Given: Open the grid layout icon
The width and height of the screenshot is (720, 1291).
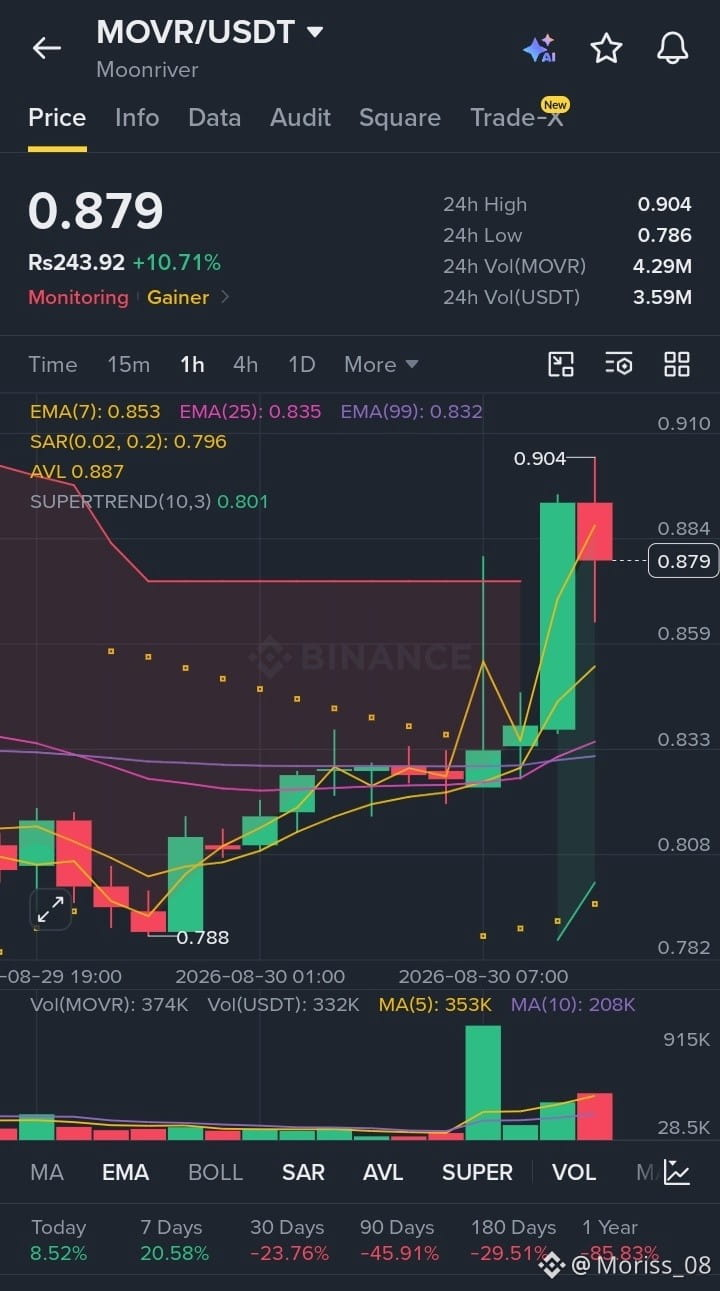Looking at the screenshot, I should coord(677,364).
